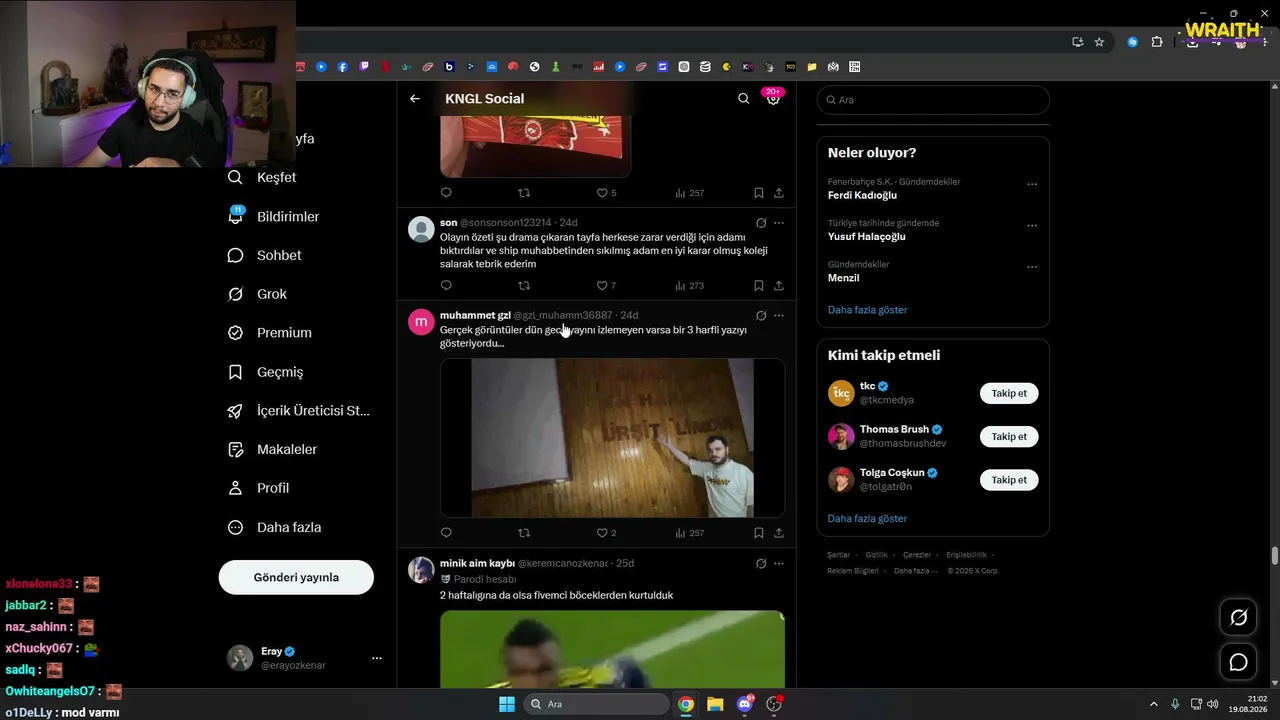Open Grok action on muhammet gzl's post
The image size is (1280, 720).
[761, 316]
